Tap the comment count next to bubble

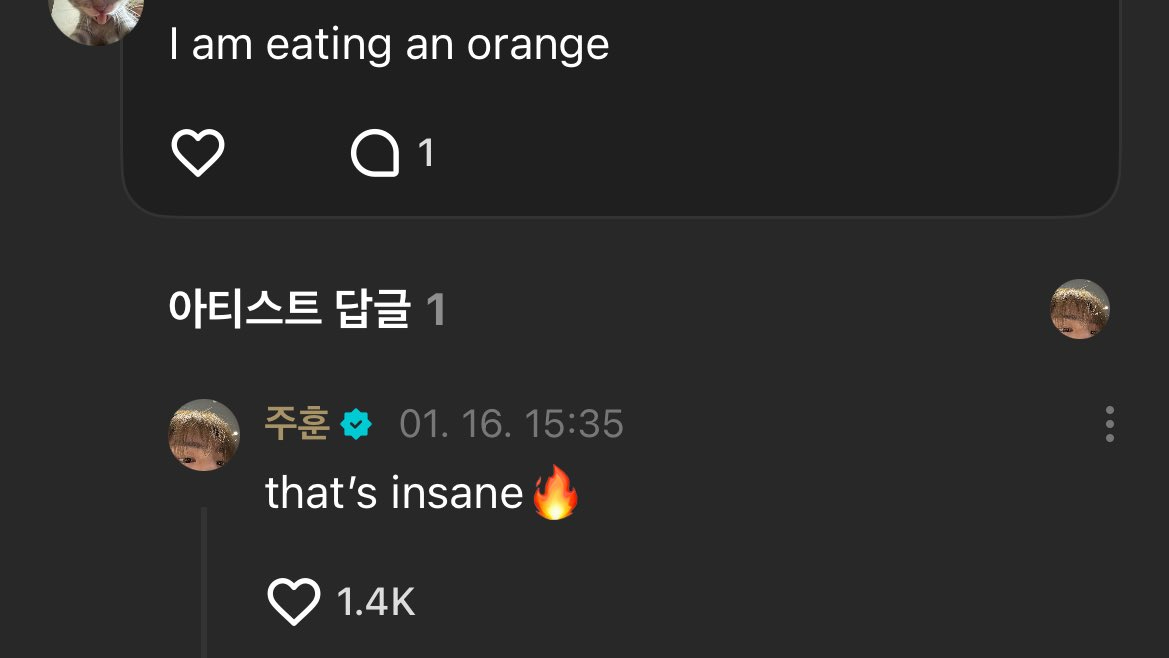click(x=426, y=153)
